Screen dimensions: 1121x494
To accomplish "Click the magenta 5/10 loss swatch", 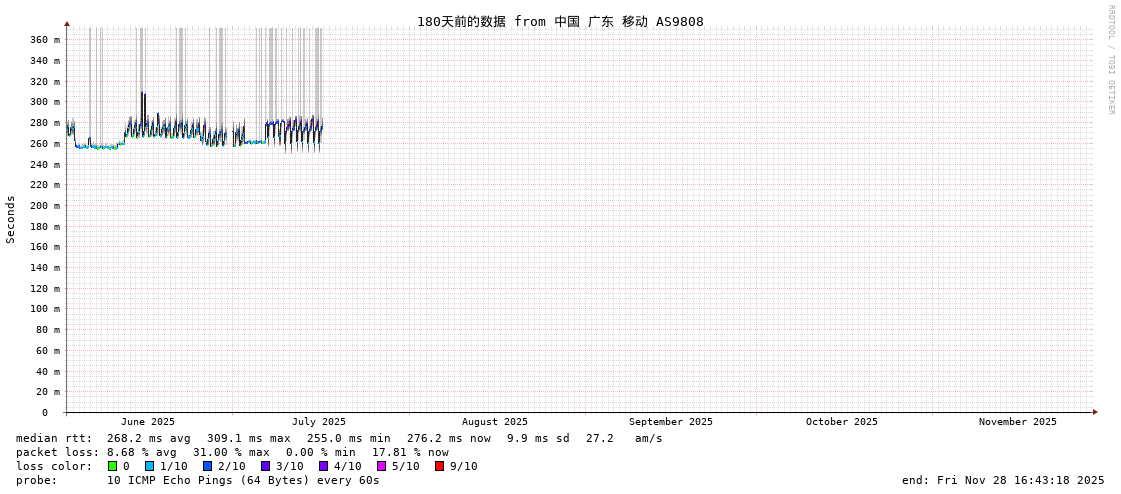I will (x=381, y=466).
